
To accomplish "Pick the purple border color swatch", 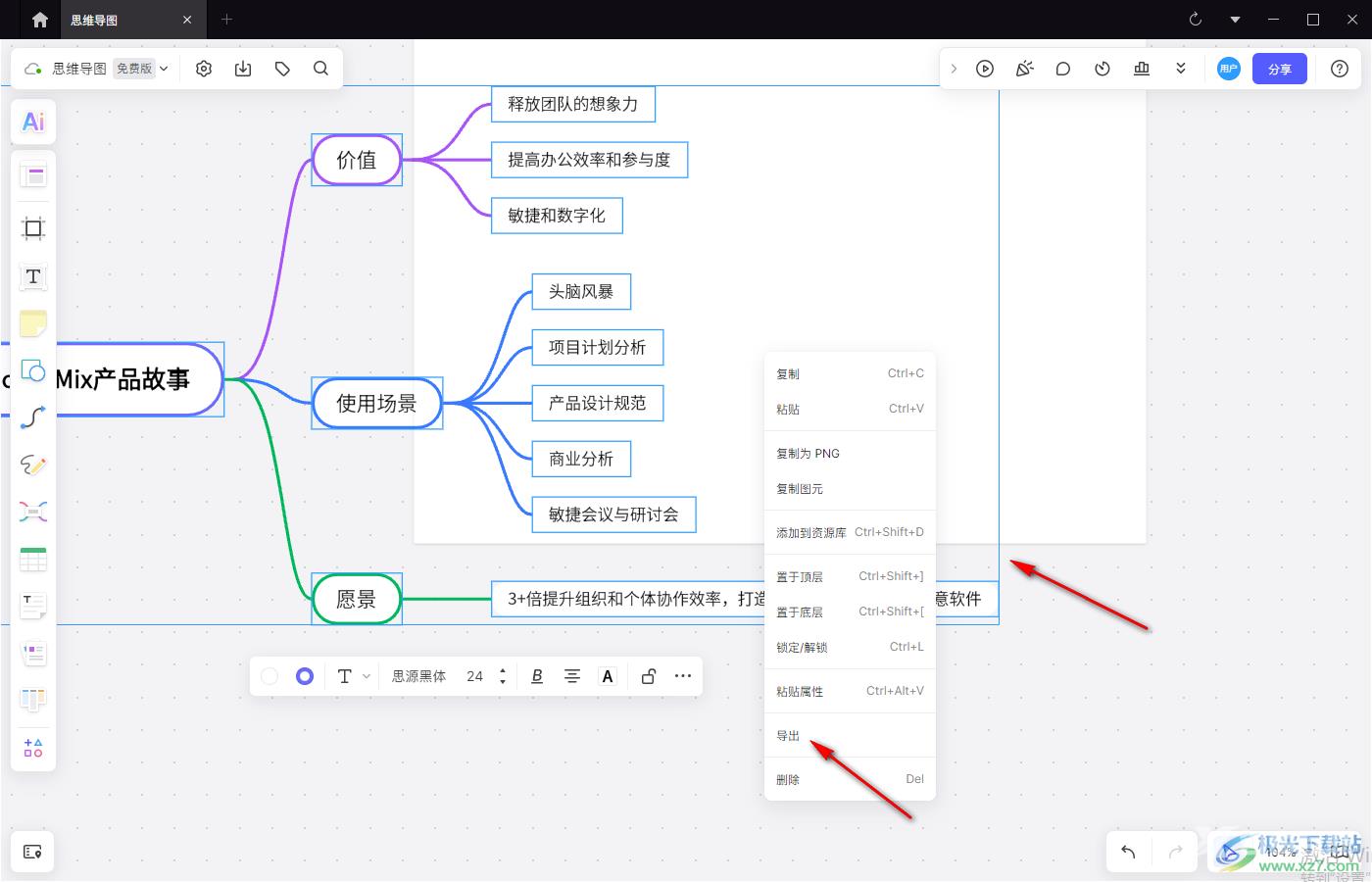I will tap(305, 676).
